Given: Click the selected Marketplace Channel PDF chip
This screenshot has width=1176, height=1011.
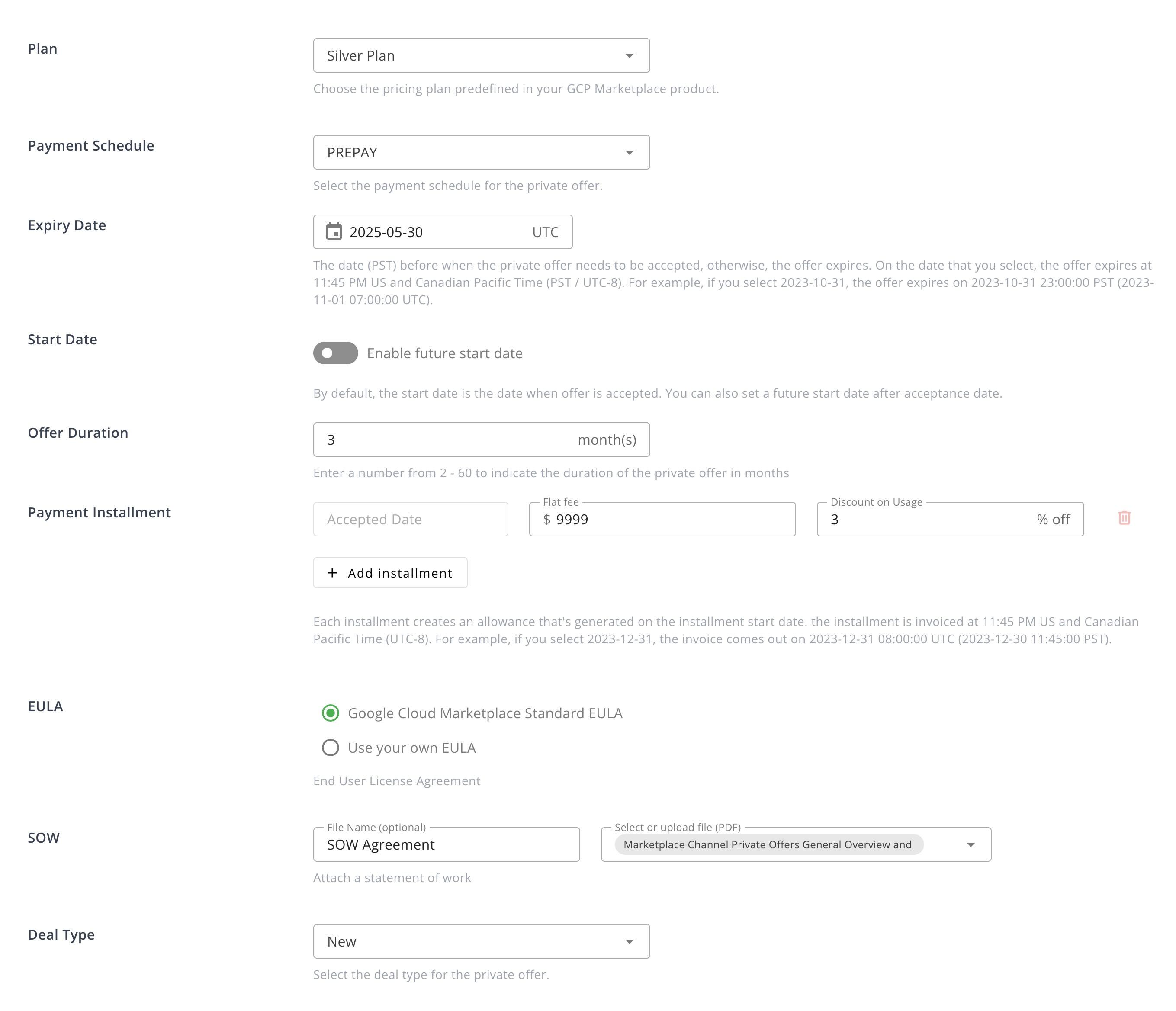Looking at the screenshot, I should click(x=768, y=845).
